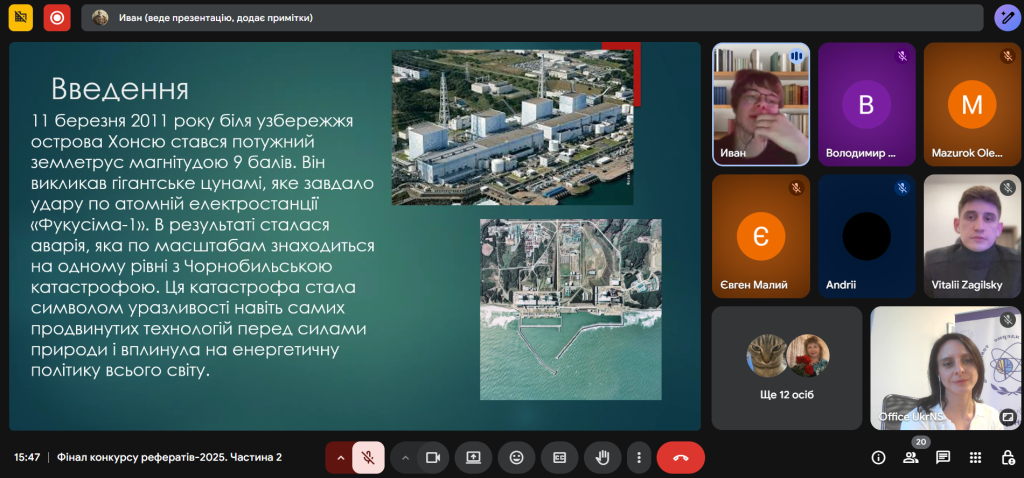
Task: Toggle the raise hand button
Action: click(603, 457)
